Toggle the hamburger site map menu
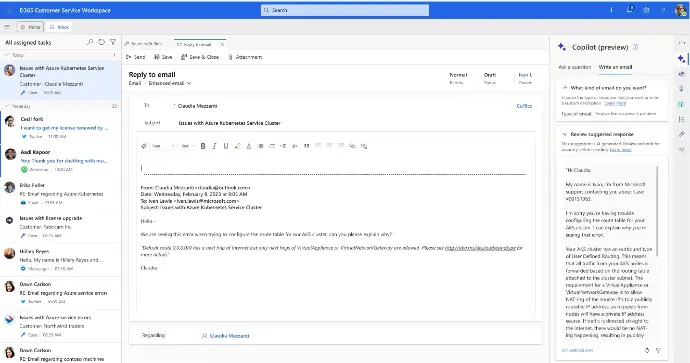This screenshot has width=690, height=363. (x=7, y=27)
